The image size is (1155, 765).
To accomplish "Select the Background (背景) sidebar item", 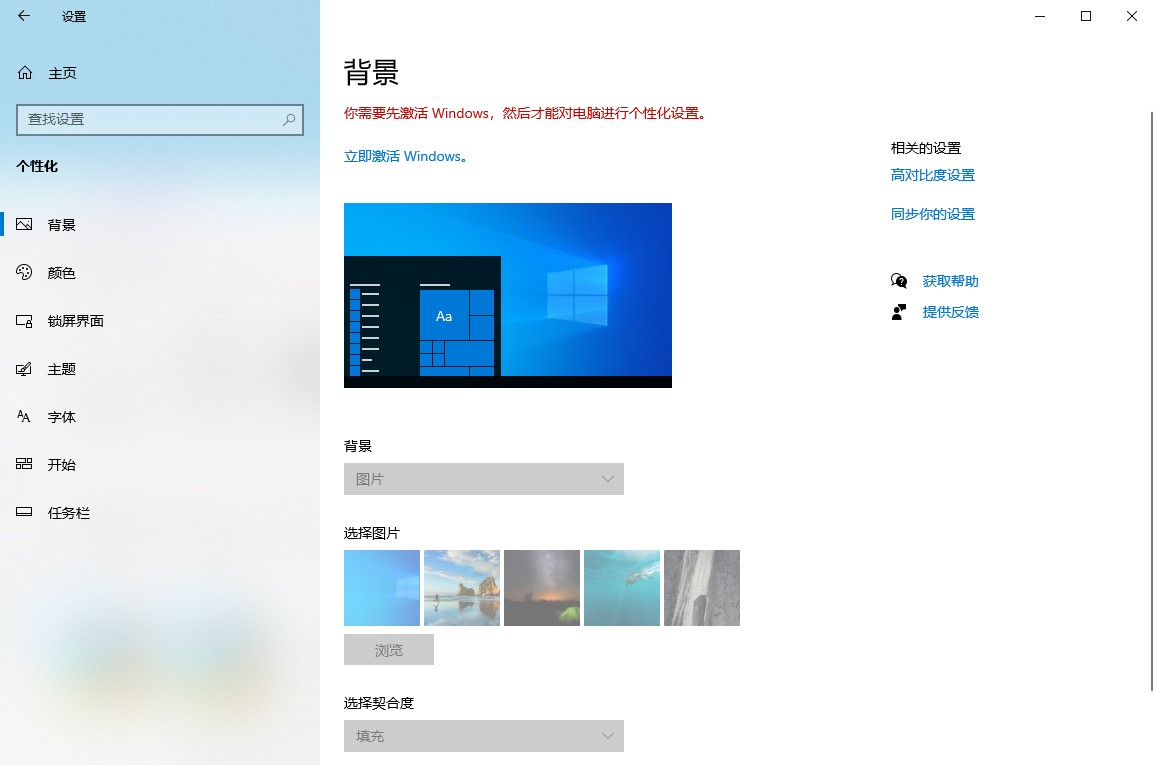I will pyautogui.click(x=61, y=225).
